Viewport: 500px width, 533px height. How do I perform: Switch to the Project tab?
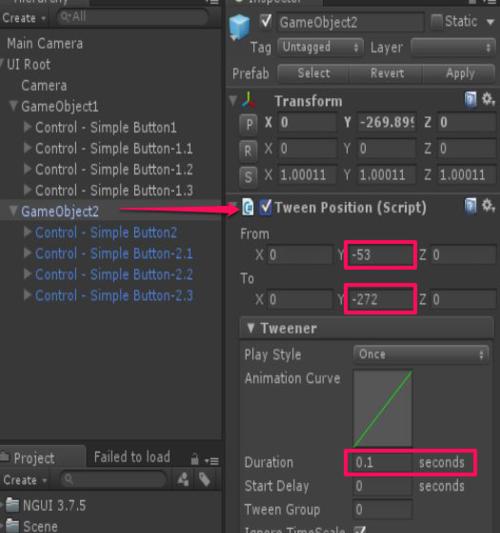point(34,458)
